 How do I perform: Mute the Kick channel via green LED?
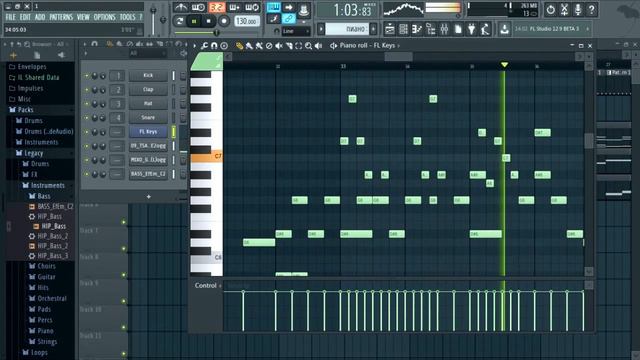87,76
